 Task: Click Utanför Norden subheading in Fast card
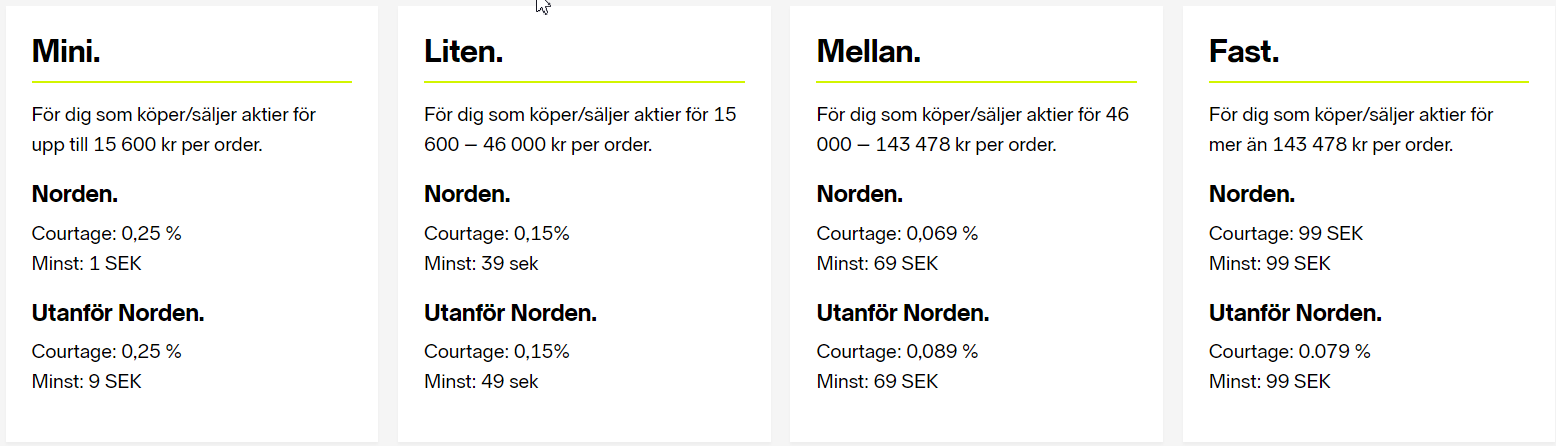pos(1295,313)
